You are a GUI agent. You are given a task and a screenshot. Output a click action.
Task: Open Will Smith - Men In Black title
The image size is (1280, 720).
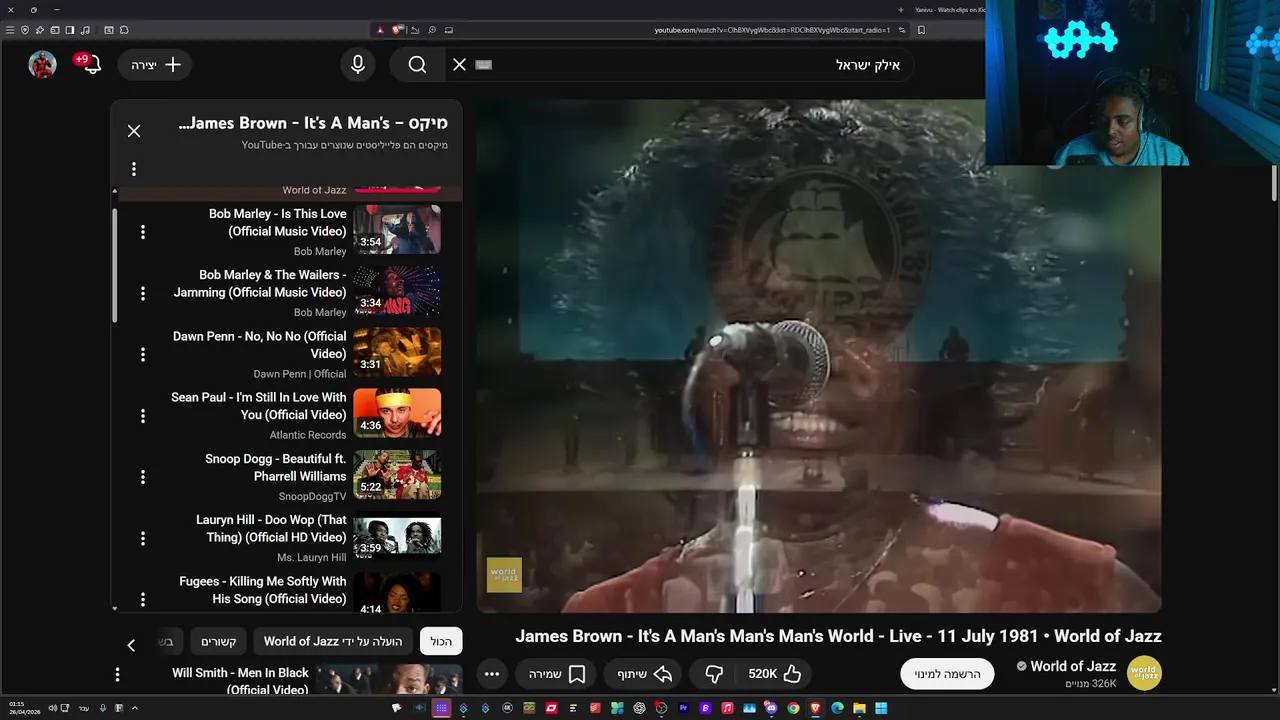240,681
